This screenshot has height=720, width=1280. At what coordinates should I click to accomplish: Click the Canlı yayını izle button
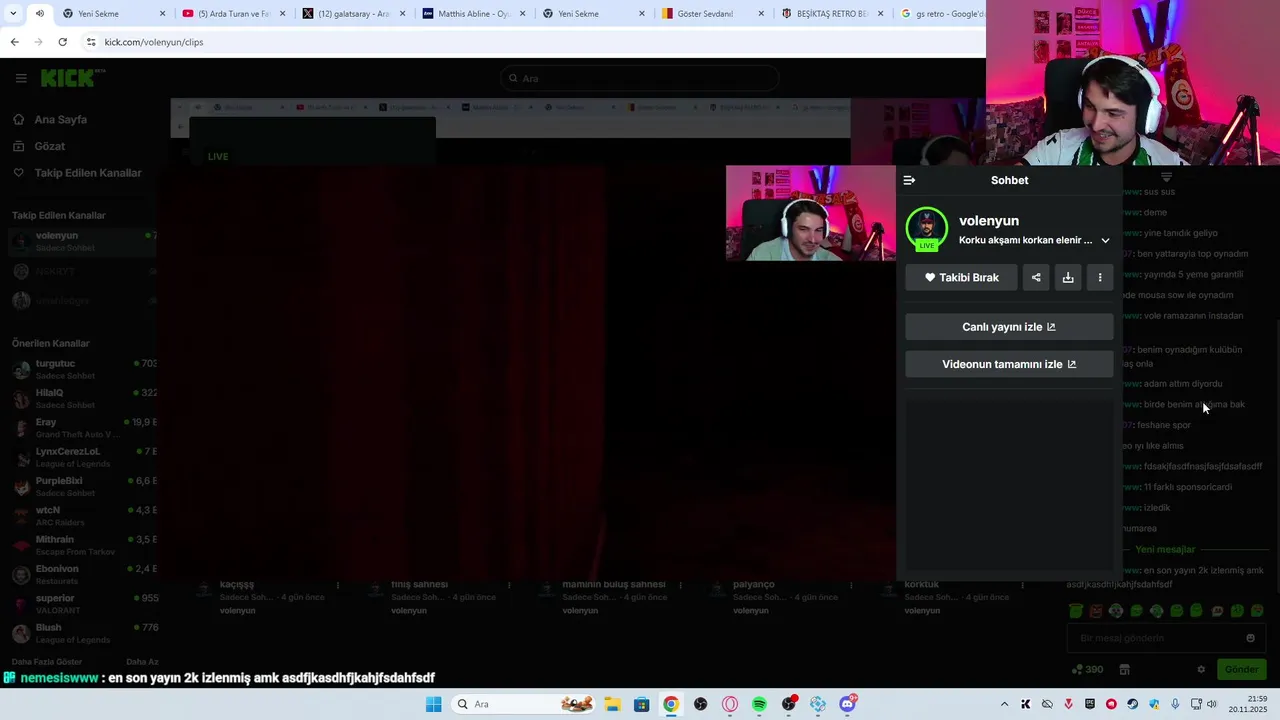1009,327
